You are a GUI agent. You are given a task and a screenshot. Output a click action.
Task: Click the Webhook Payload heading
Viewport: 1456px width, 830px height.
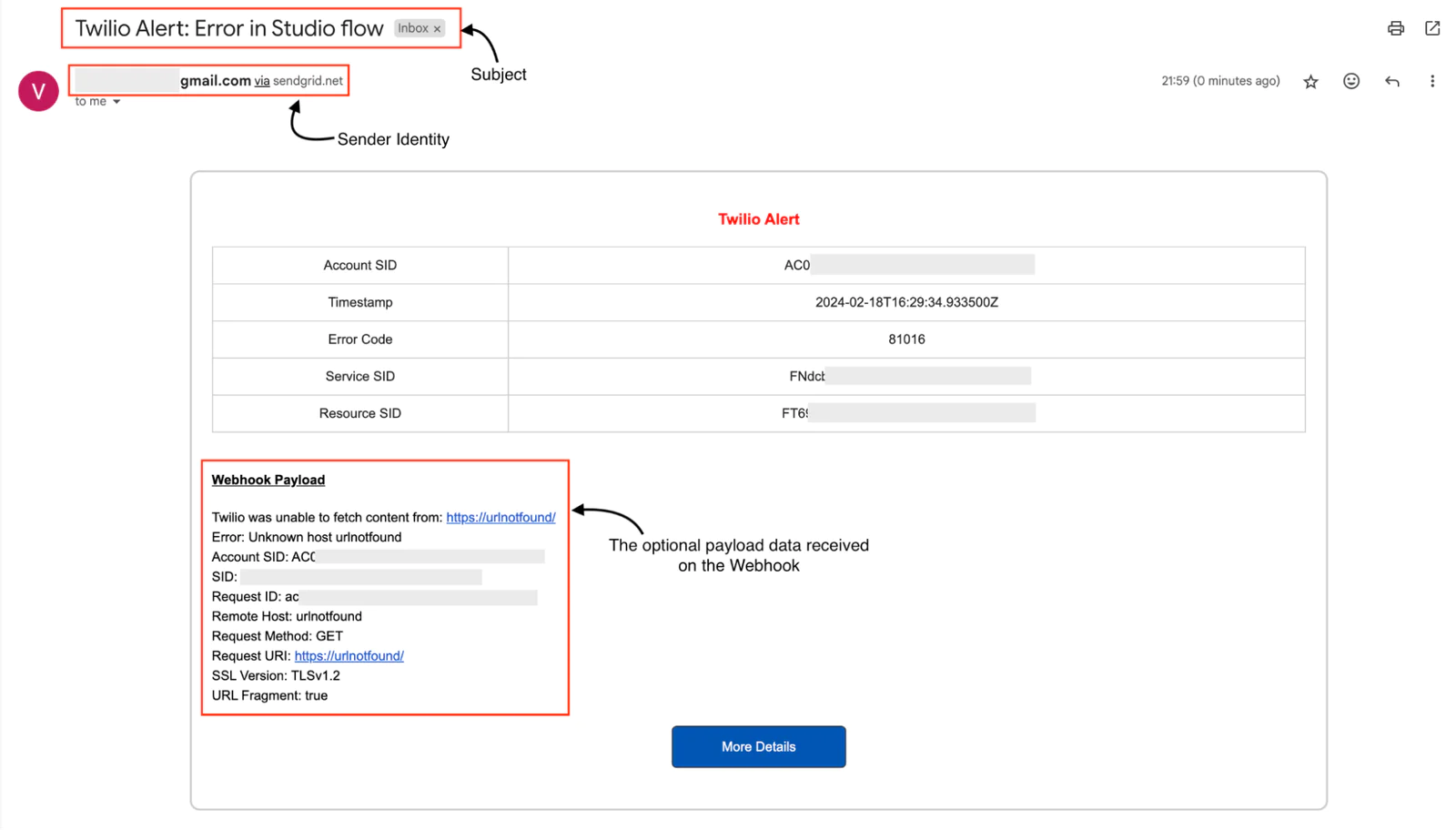tap(268, 480)
